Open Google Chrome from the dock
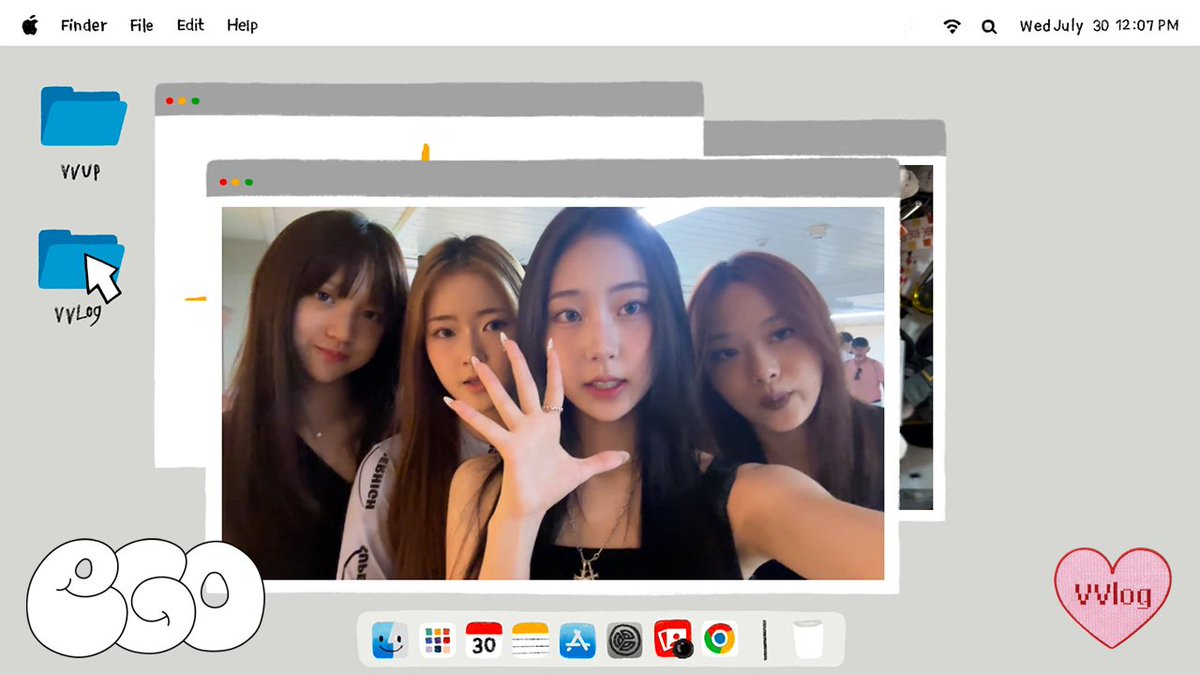This screenshot has width=1200, height=675. [719, 640]
